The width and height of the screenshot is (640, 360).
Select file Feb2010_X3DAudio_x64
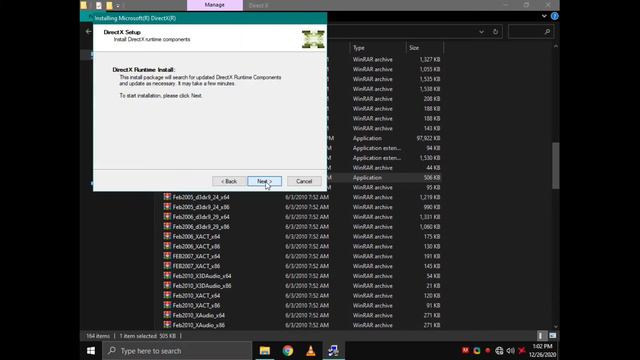pyautogui.click(x=202, y=276)
